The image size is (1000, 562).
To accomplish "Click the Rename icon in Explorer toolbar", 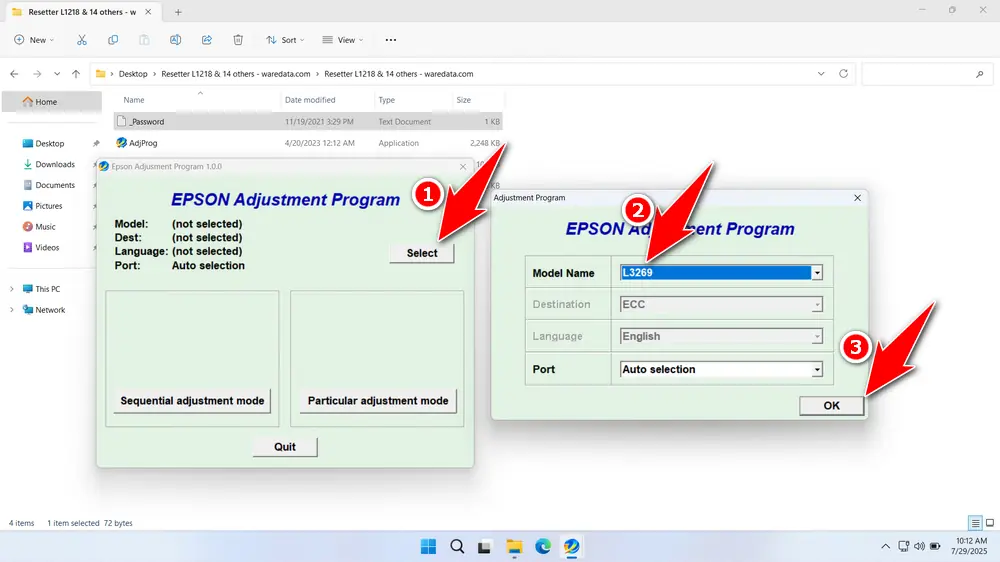I will [175, 40].
